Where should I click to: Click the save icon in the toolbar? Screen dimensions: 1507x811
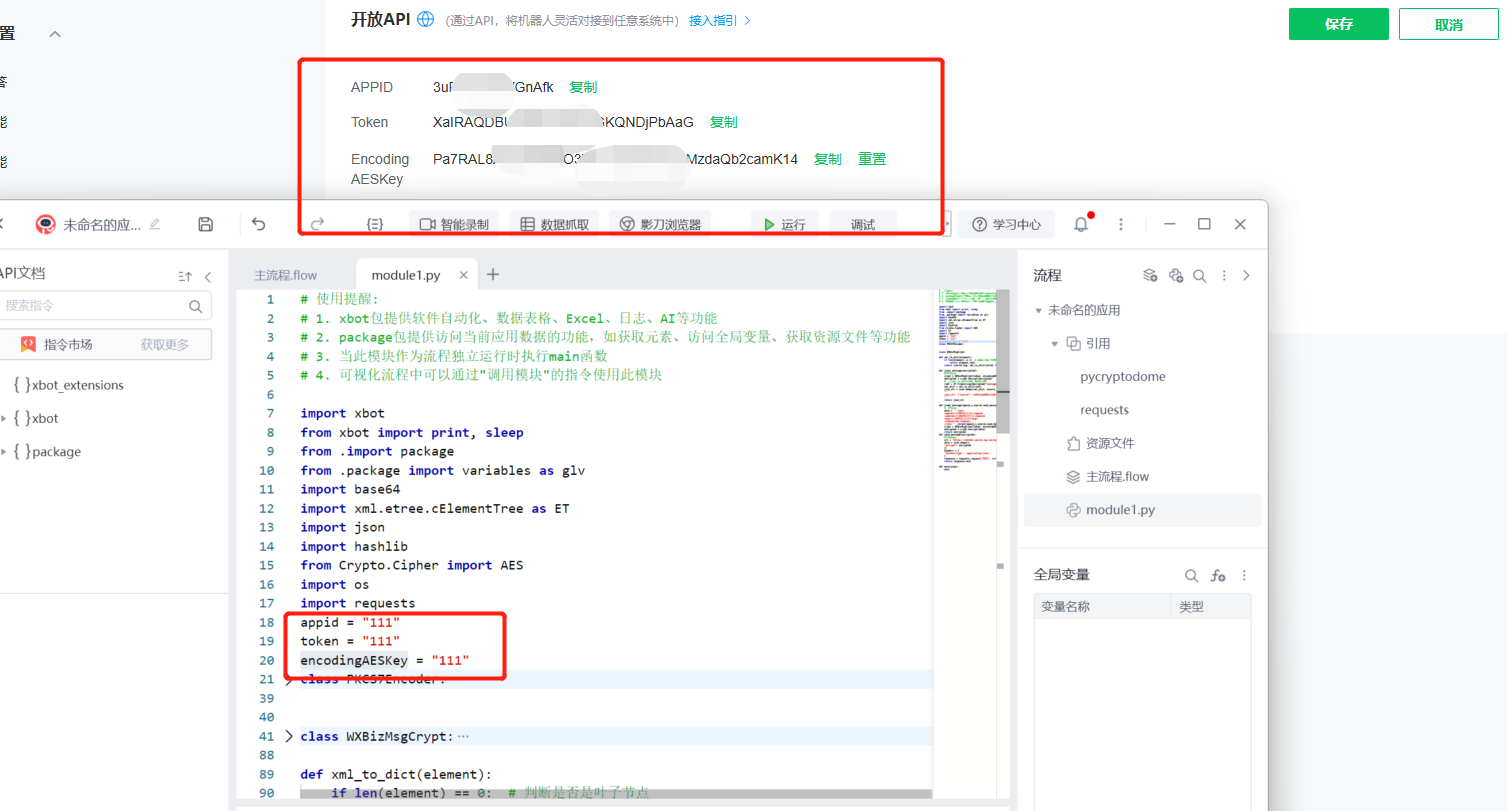pos(205,224)
